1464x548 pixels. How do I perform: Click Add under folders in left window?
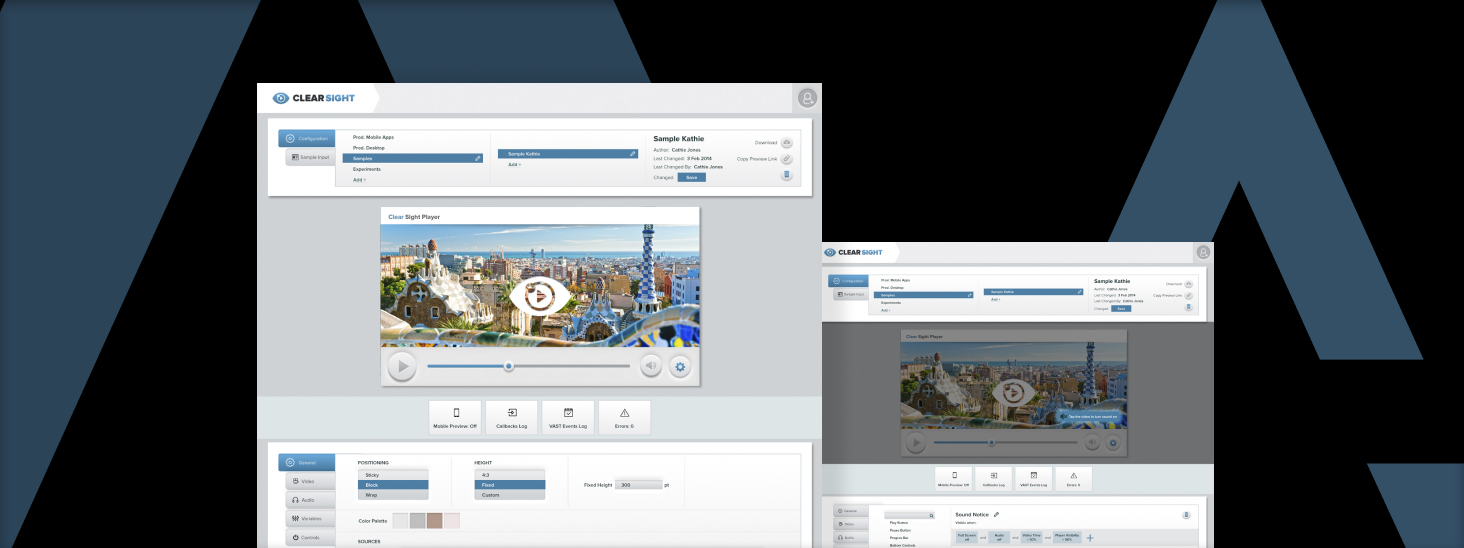pyautogui.click(x=359, y=180)
